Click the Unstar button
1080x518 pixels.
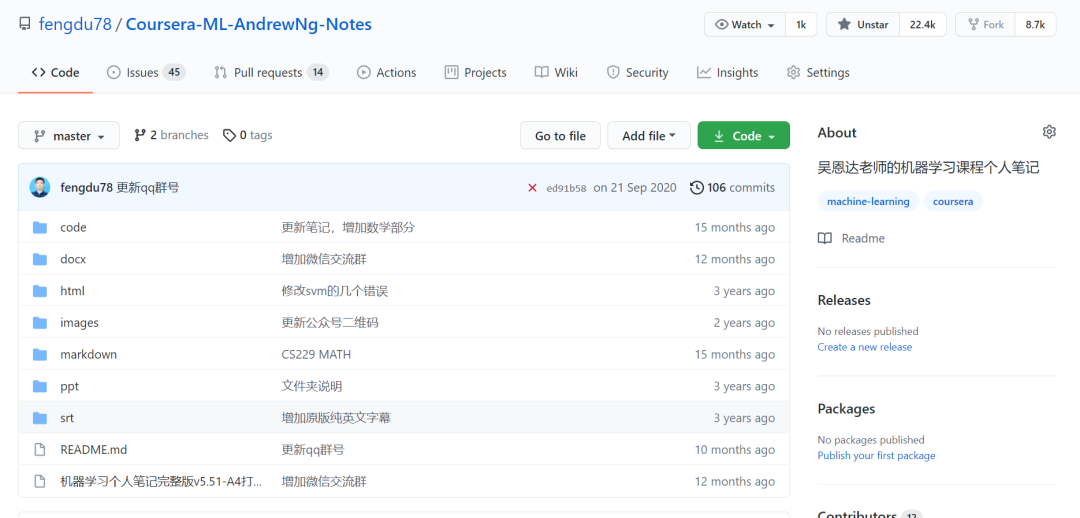(x=863, y=25)
